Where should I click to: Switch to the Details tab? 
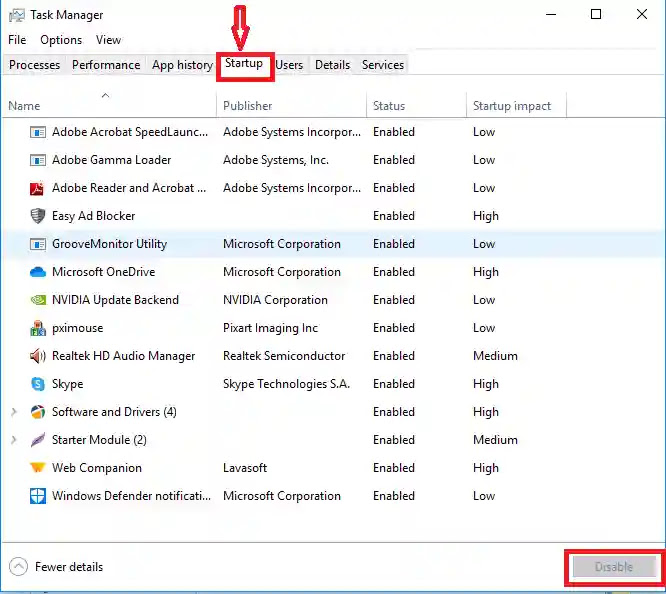click(333, 65)
